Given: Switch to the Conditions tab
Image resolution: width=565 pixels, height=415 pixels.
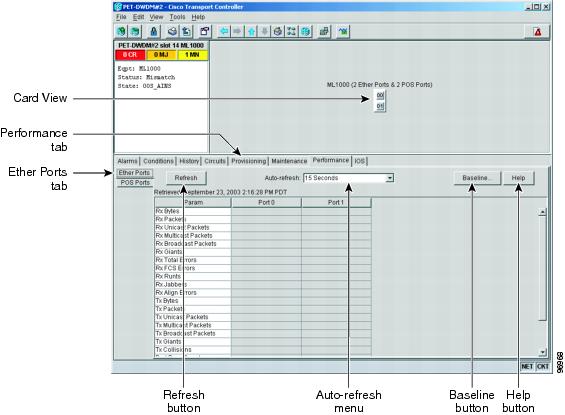Looking at the screenshot, I should 158,161.
